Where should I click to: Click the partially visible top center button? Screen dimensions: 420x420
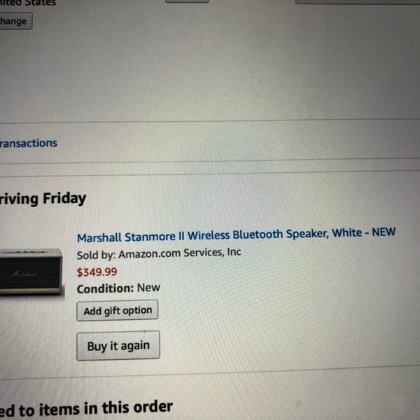point(187,1)
